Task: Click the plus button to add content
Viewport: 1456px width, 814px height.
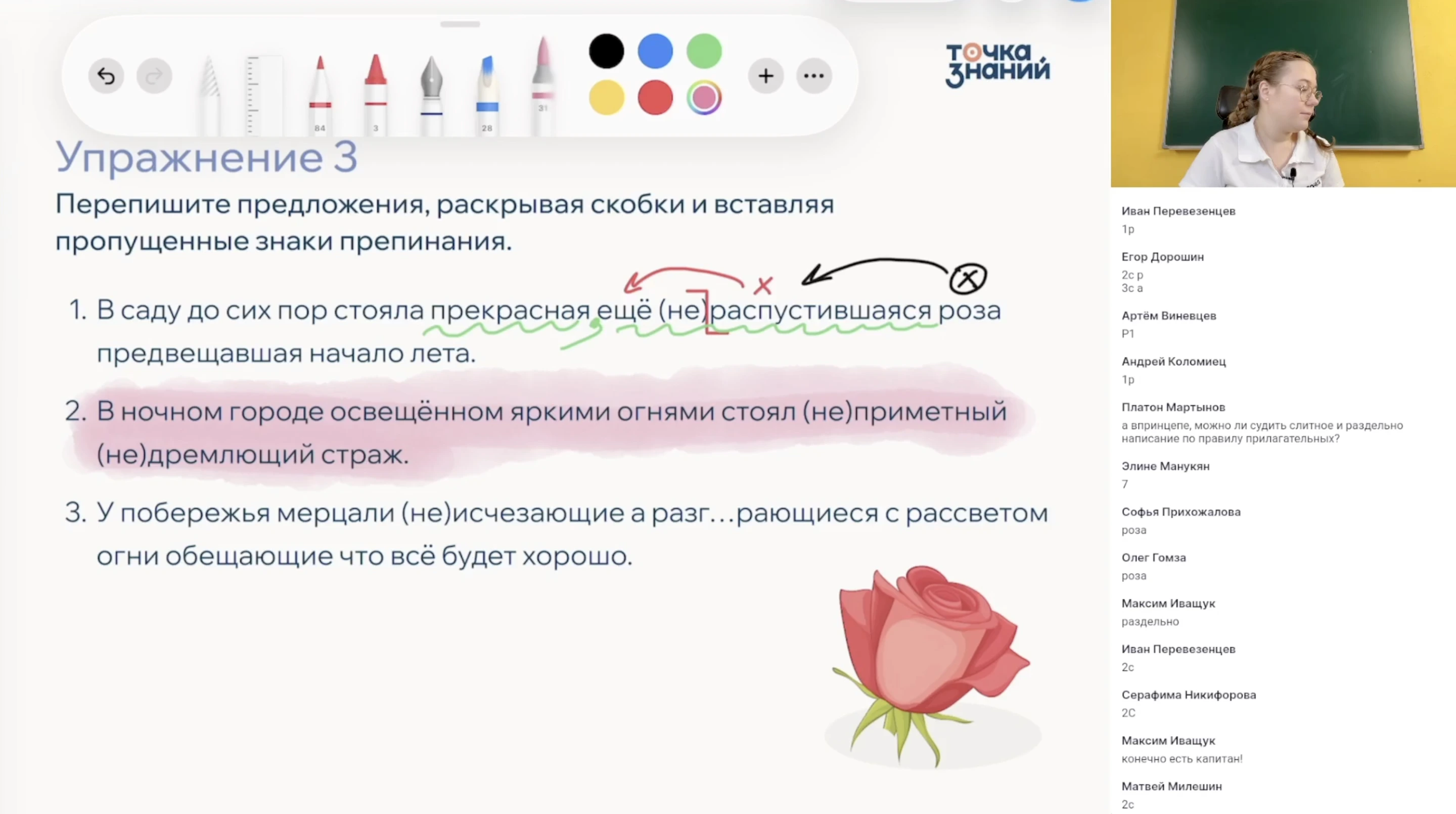Action: [766, 76]
